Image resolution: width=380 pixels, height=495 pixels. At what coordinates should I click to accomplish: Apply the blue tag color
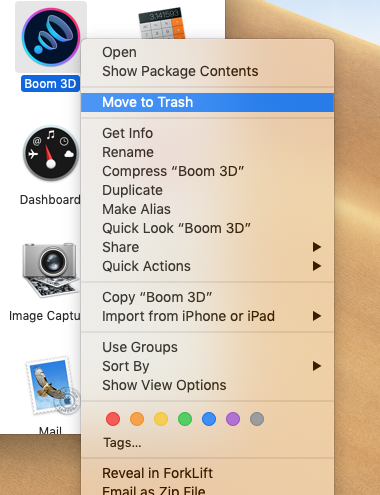click(x=209, y=419)
